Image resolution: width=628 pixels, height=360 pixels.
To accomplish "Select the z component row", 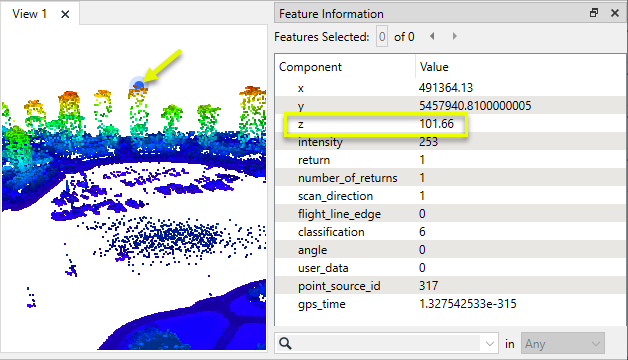I will click(x=451, y=124).
